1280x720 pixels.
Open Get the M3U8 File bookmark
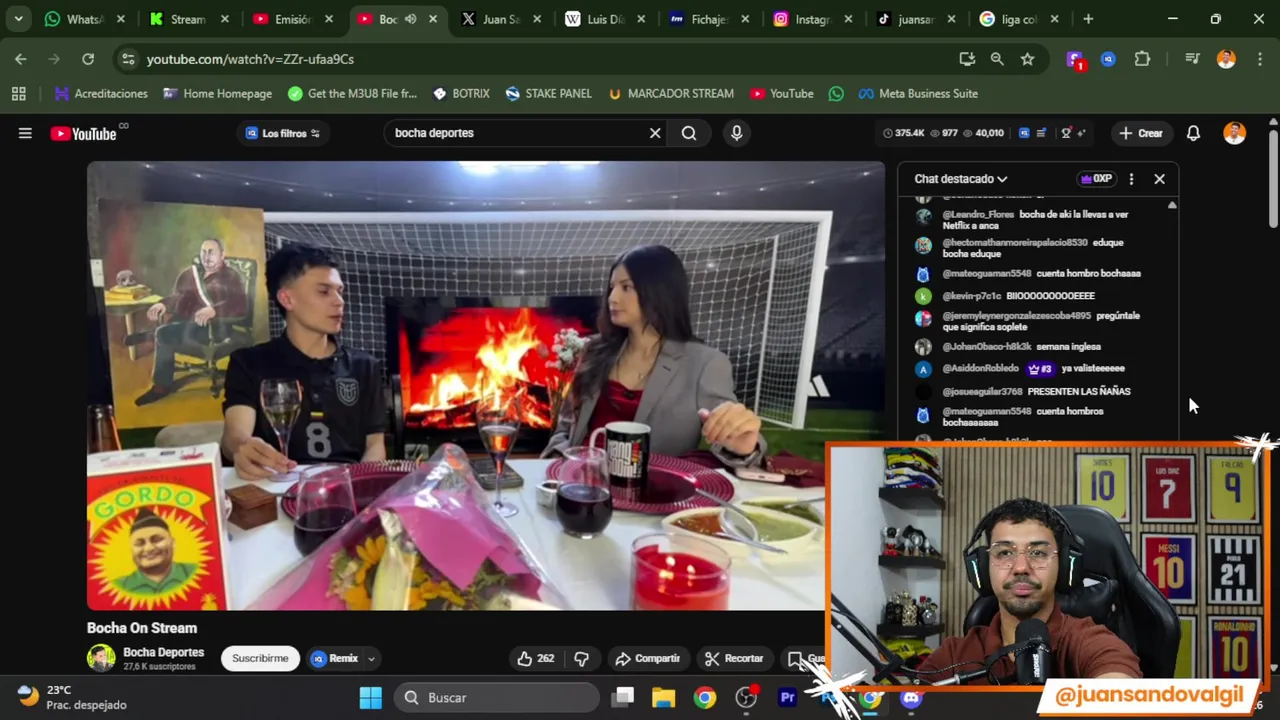(352, 94)
